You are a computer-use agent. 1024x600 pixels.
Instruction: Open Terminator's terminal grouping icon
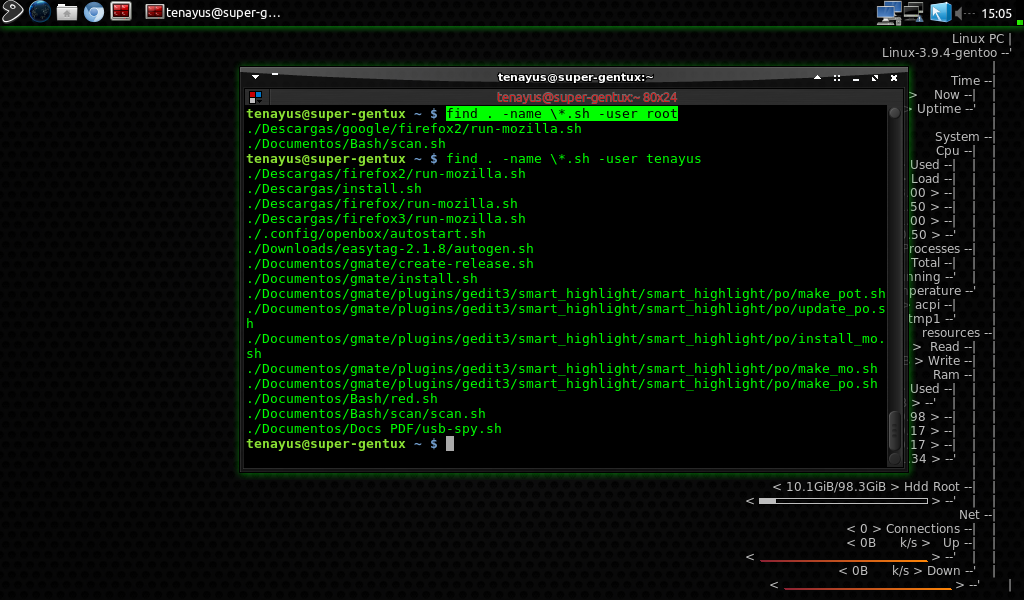(255, 97)
